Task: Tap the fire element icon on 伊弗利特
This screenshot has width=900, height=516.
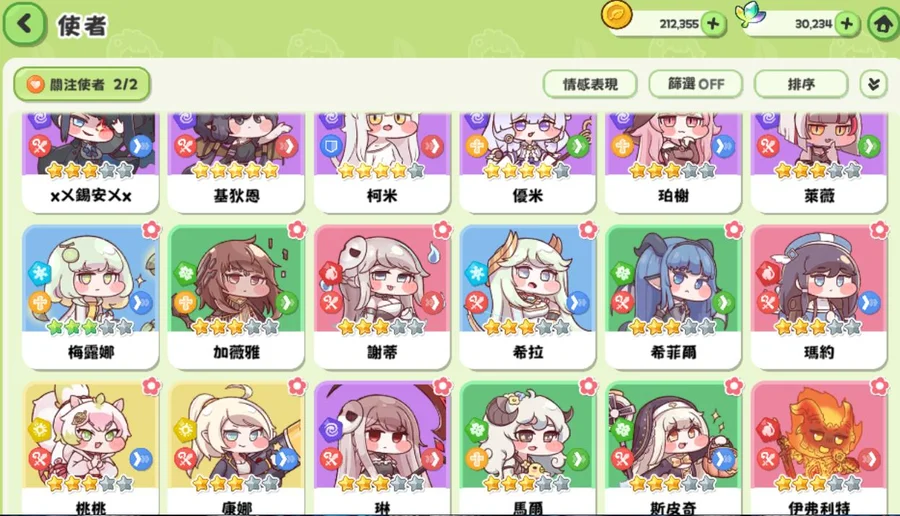Action: tap(767, 429)
